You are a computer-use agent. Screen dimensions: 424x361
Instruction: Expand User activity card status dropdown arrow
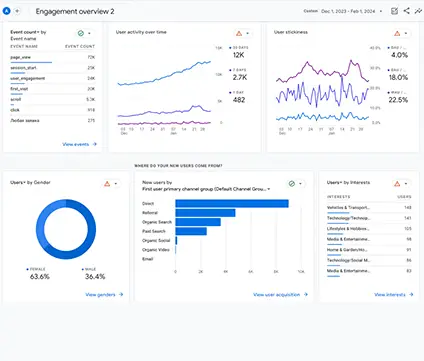[248, 33]
